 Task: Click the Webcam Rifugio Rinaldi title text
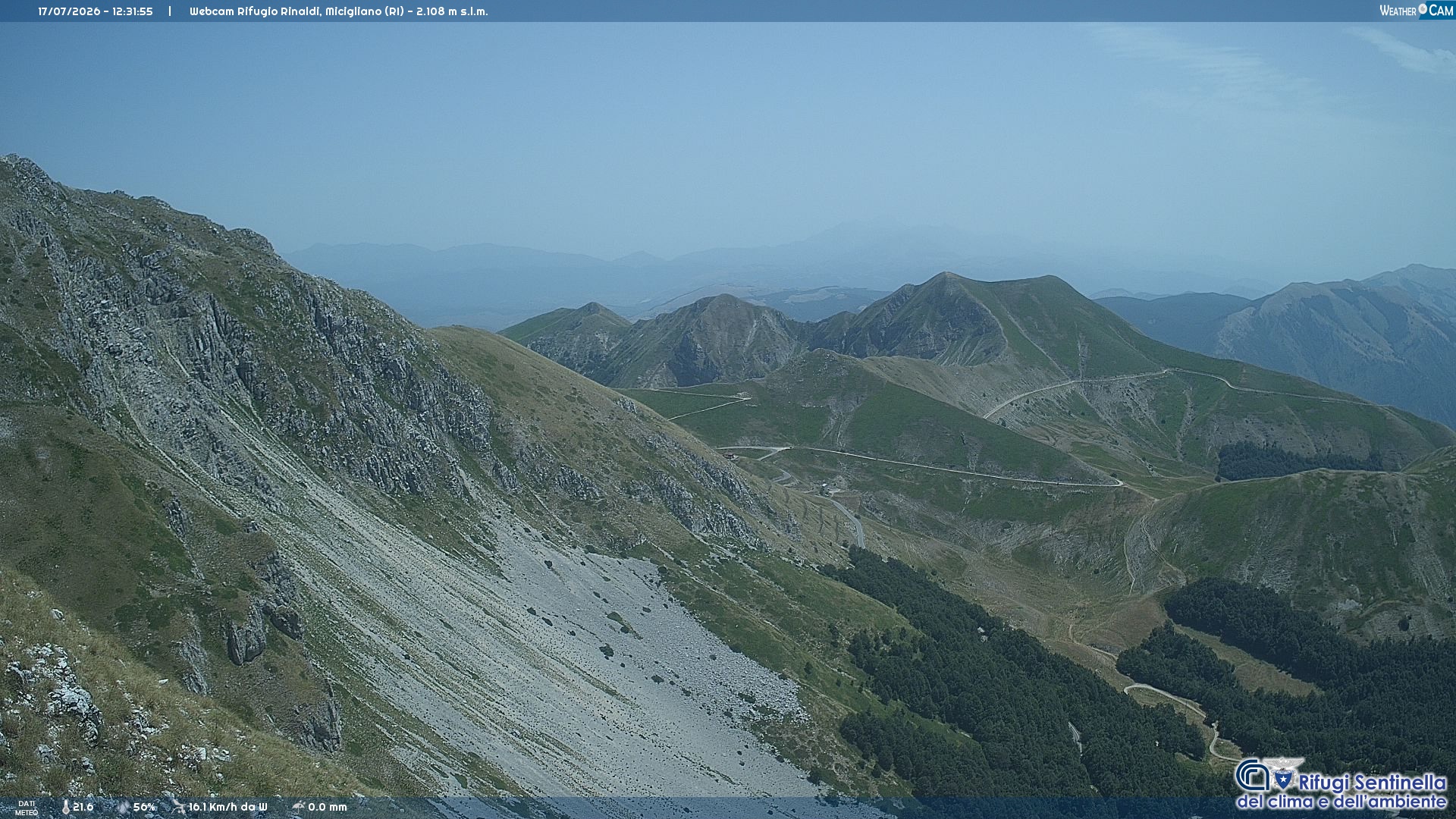[339, 11]
